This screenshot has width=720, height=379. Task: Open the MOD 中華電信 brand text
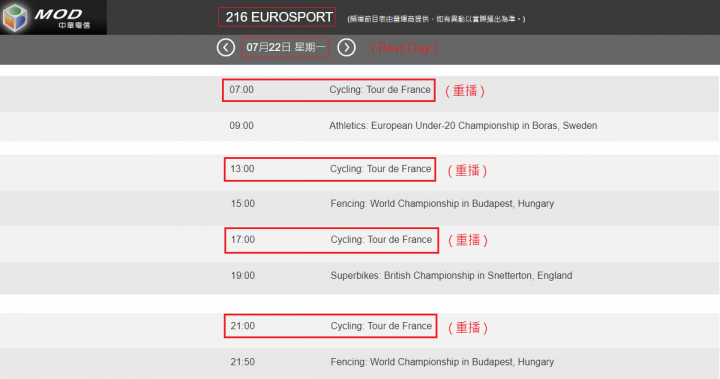pyautogui.click(x=63, y=18)
